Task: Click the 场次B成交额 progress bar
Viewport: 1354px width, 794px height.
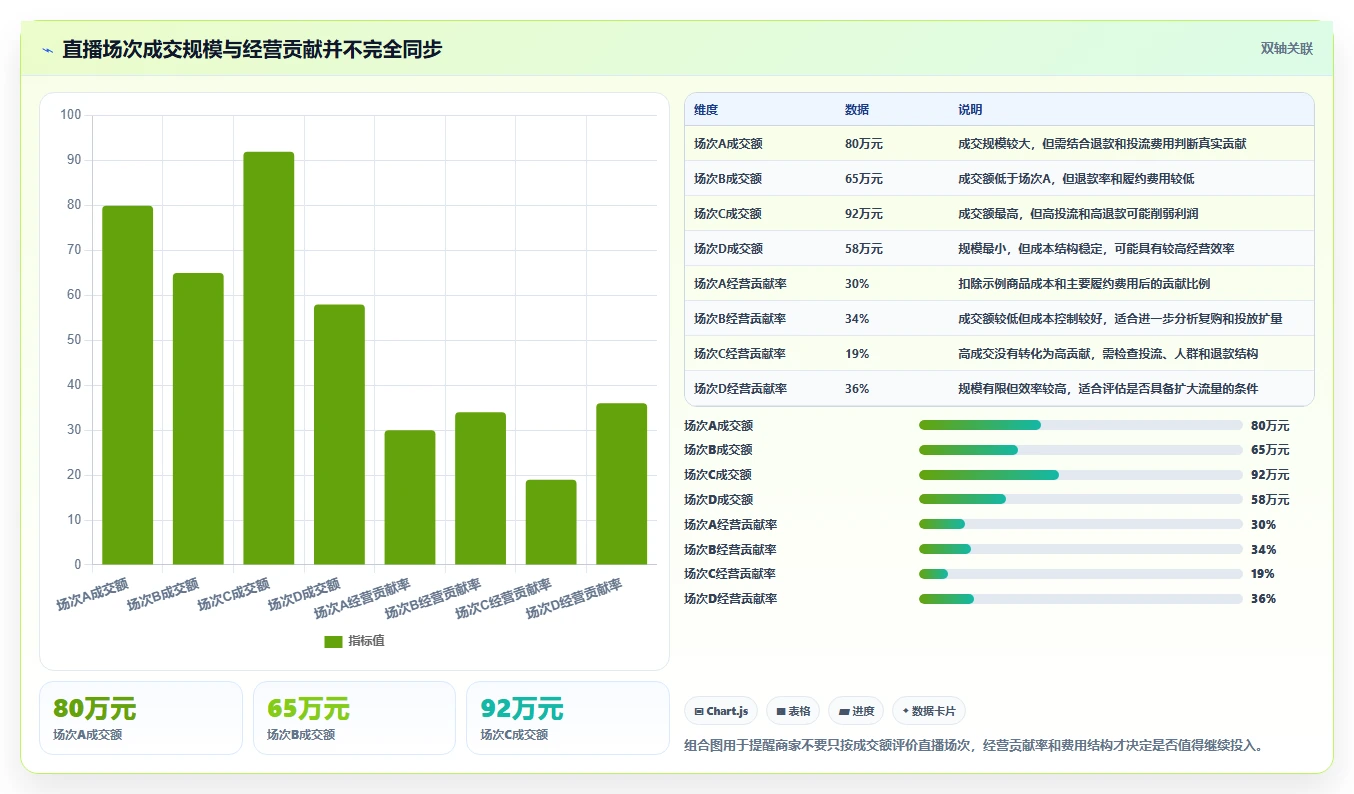Action: click(1080, 450)
